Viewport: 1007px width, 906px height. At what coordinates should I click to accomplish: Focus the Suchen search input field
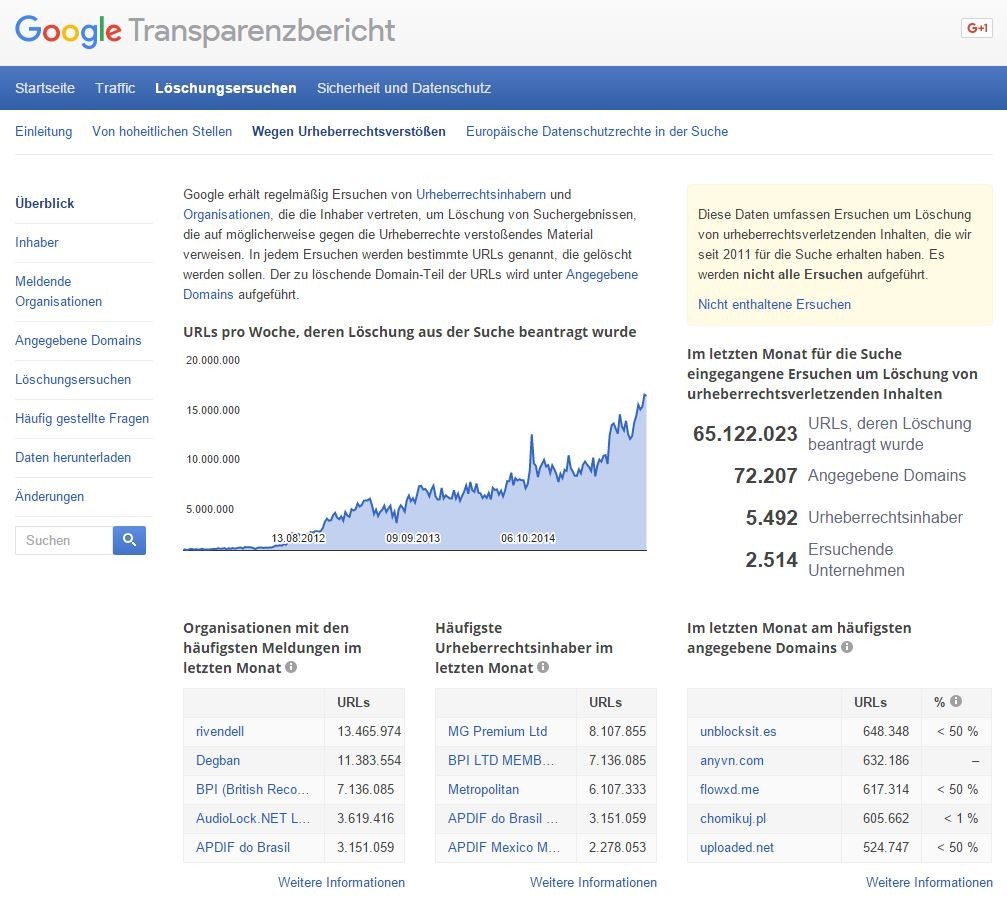64,540
